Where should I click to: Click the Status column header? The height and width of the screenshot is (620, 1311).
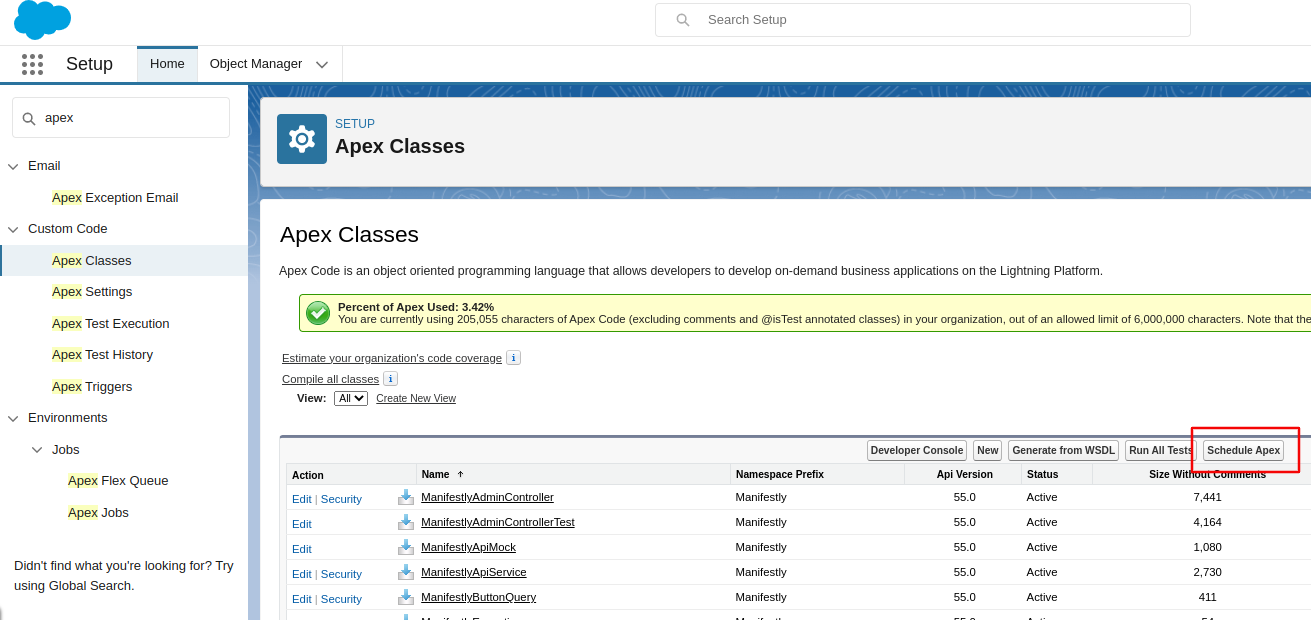(1042, 474)
